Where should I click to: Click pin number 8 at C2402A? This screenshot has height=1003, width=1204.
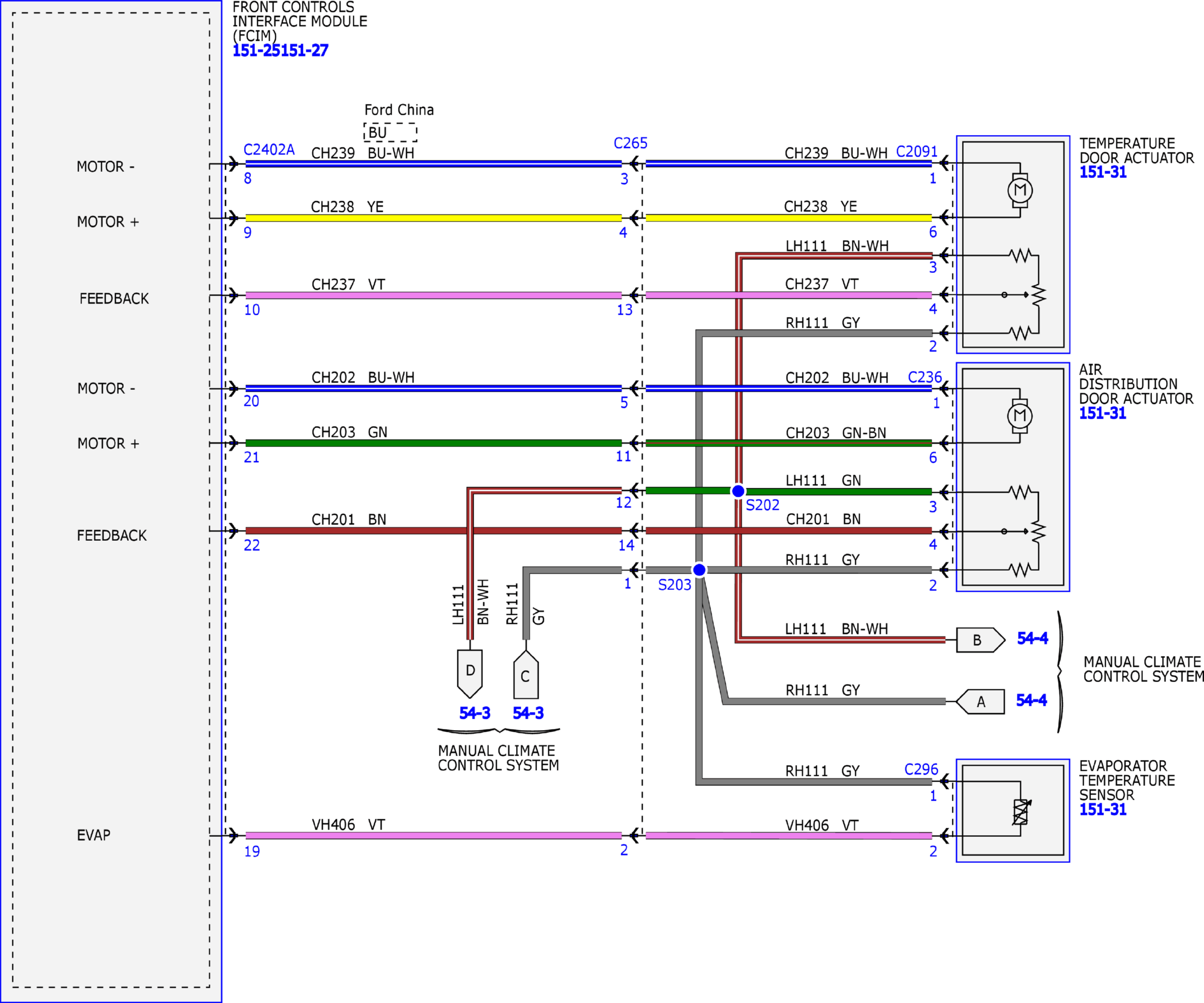pos(248,178)
